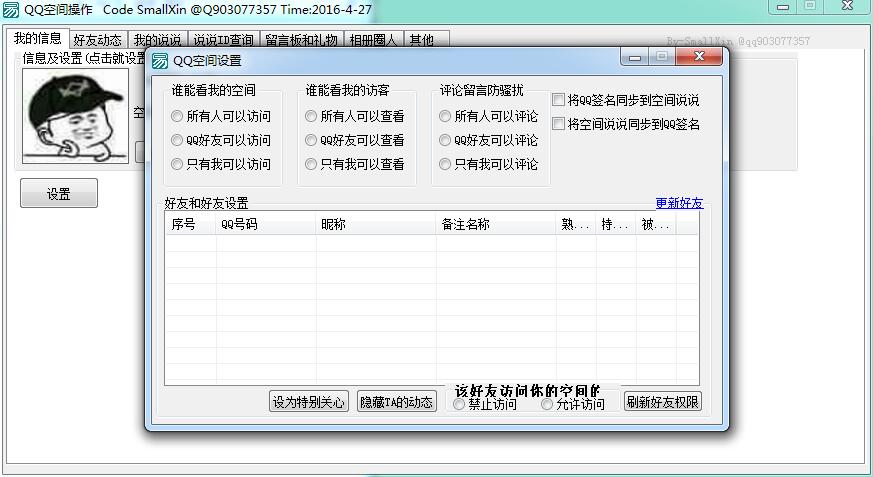Close the QQ空间设置 dialog
Viewport: 873px width, 477px height.
699,56
